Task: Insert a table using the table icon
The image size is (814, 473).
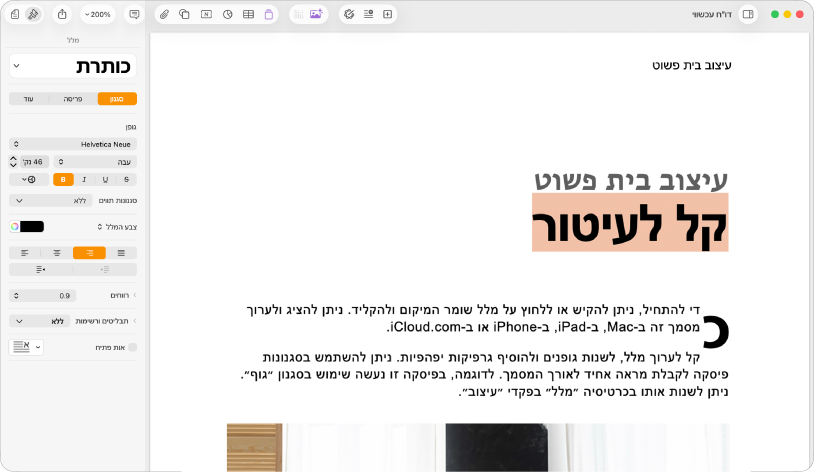Action: point(249,15)
